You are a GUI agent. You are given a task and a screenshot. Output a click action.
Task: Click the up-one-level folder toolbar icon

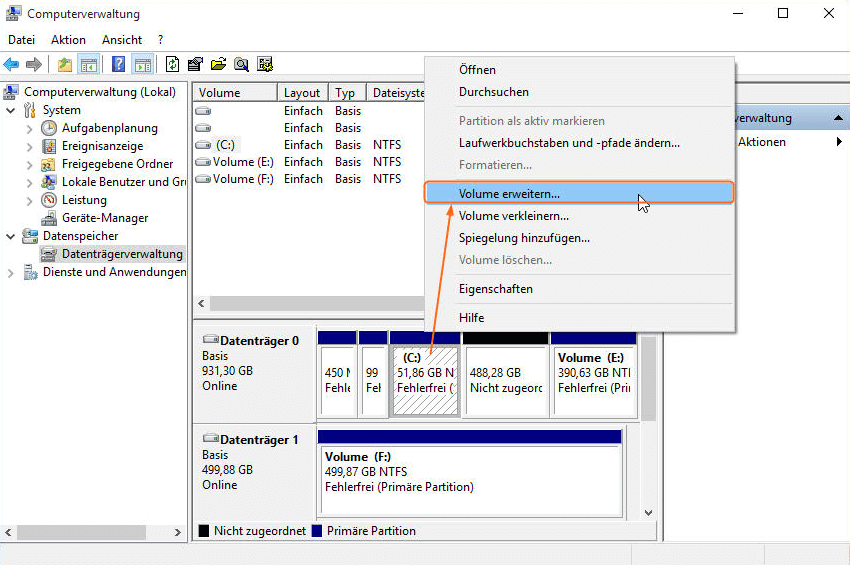pyautogui.click(x=65, y=64)
